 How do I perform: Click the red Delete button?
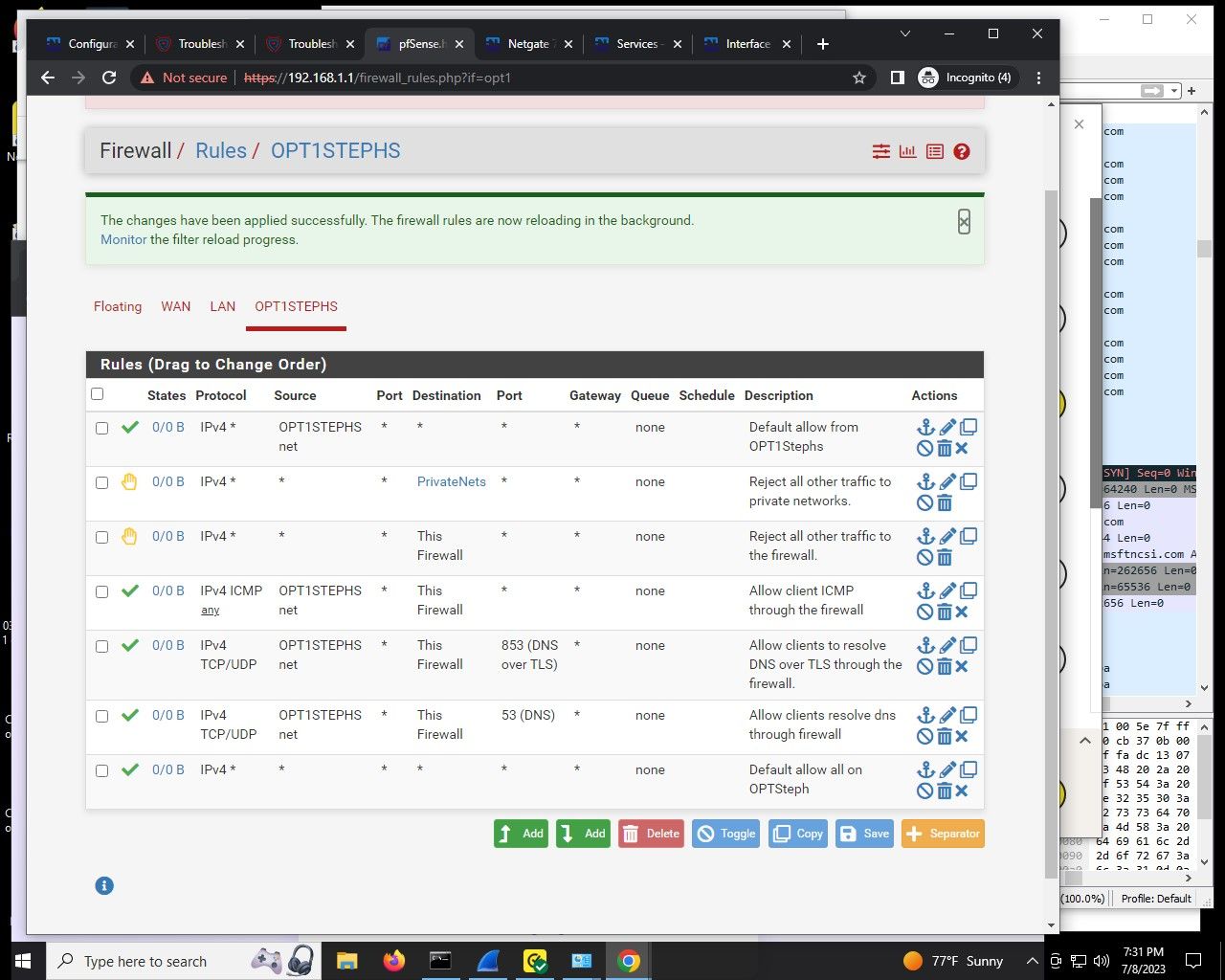pos(651,834)
